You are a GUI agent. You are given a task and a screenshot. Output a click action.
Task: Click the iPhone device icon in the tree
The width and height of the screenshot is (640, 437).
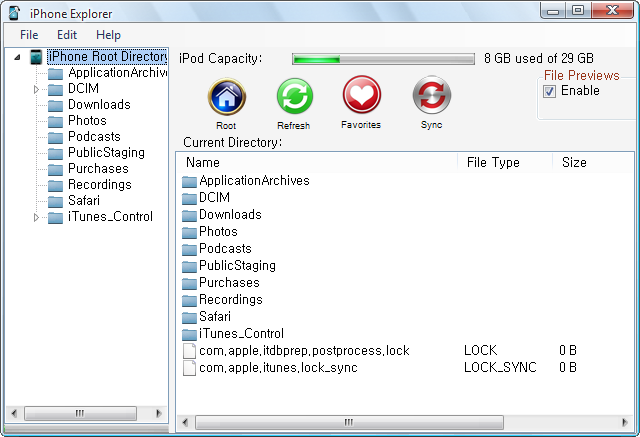36,57
